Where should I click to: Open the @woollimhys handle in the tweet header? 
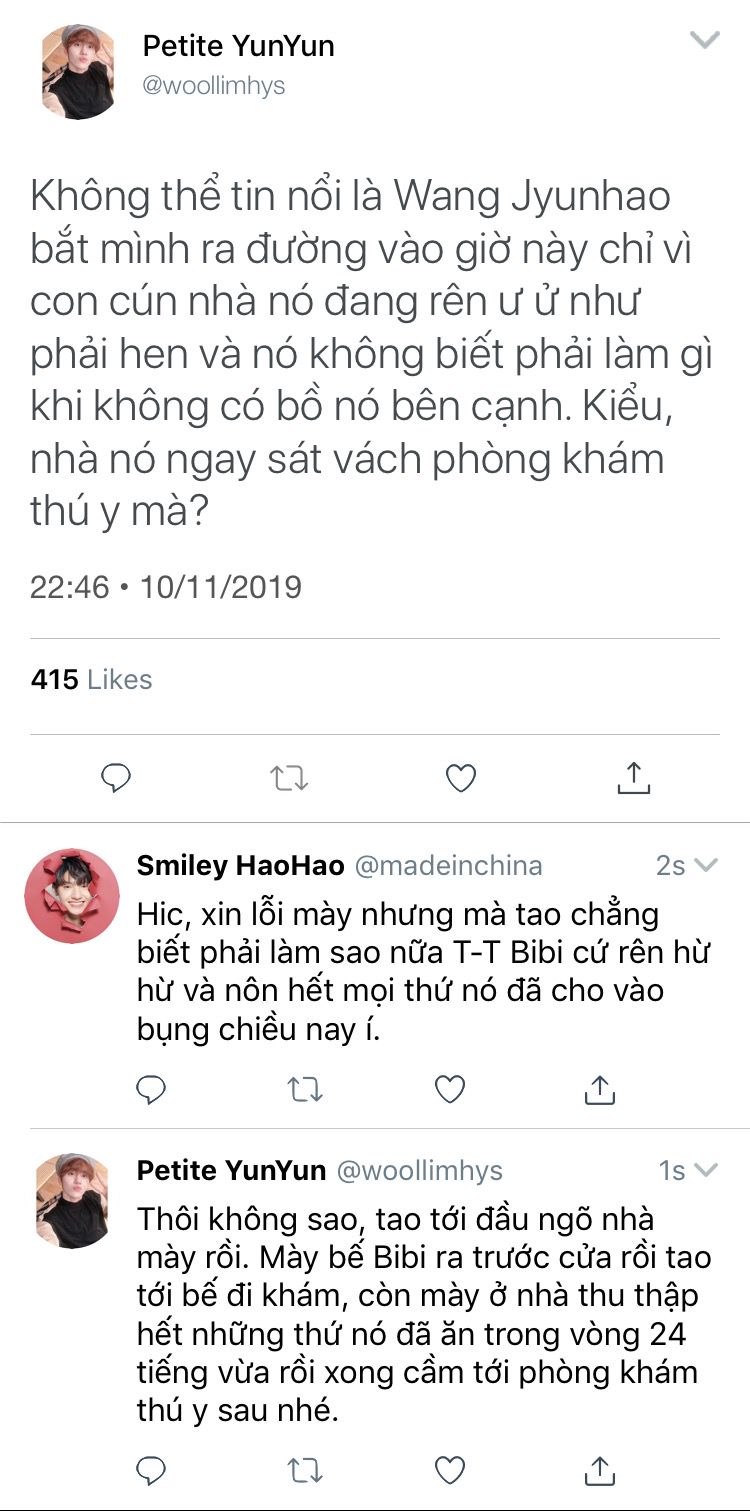(x=214, y=86)
